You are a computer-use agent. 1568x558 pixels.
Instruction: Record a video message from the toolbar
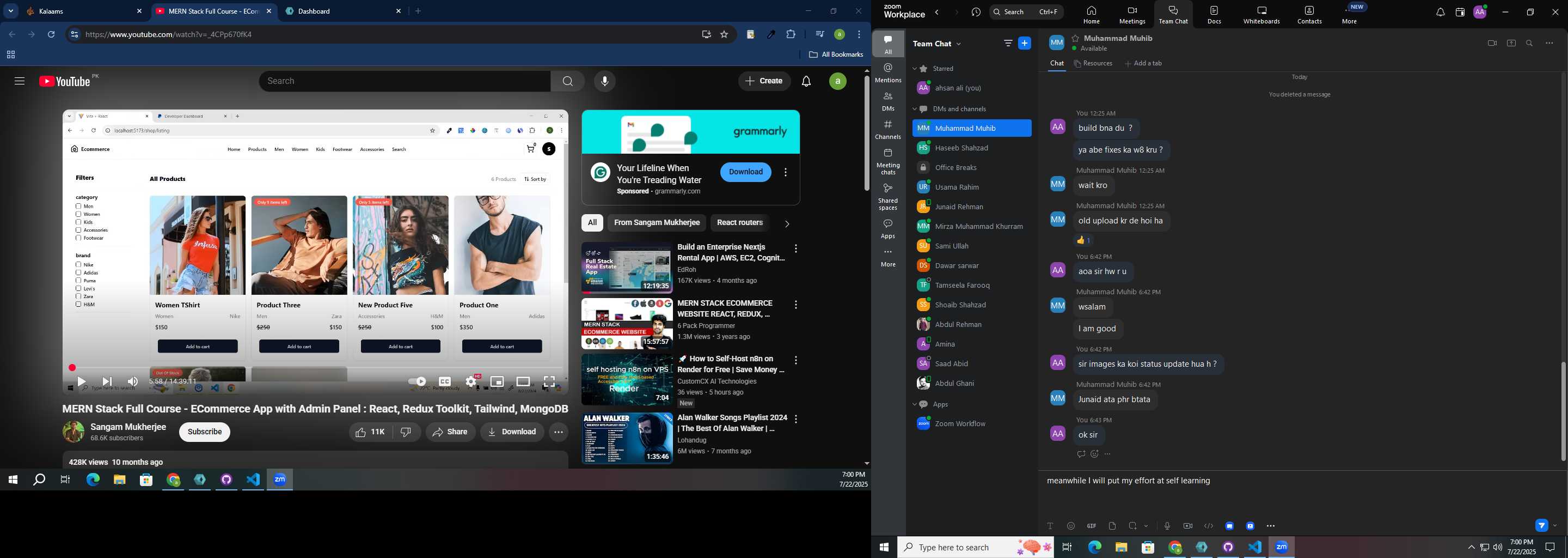click(1187, 526)
